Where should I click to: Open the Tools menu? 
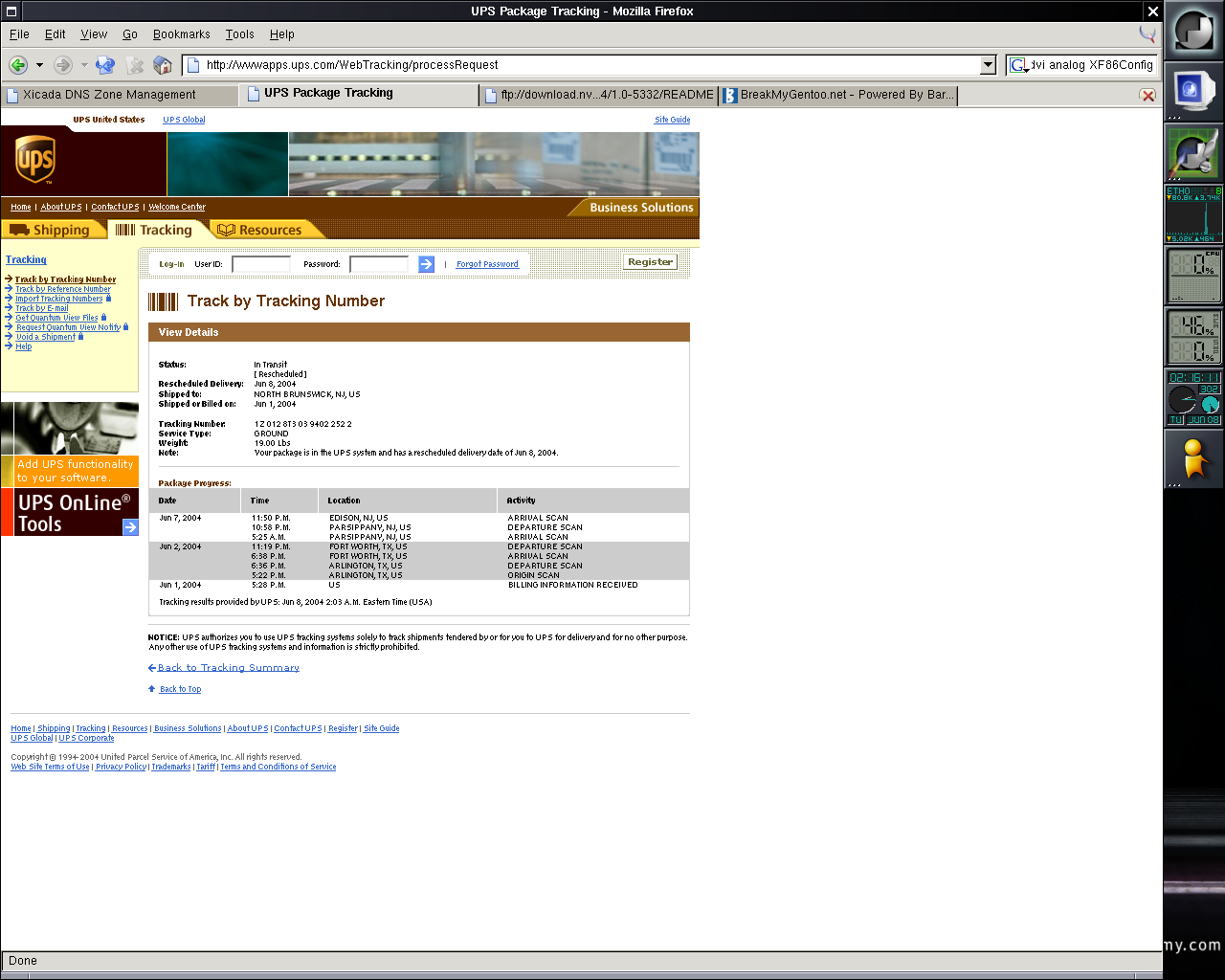(240, 34)
